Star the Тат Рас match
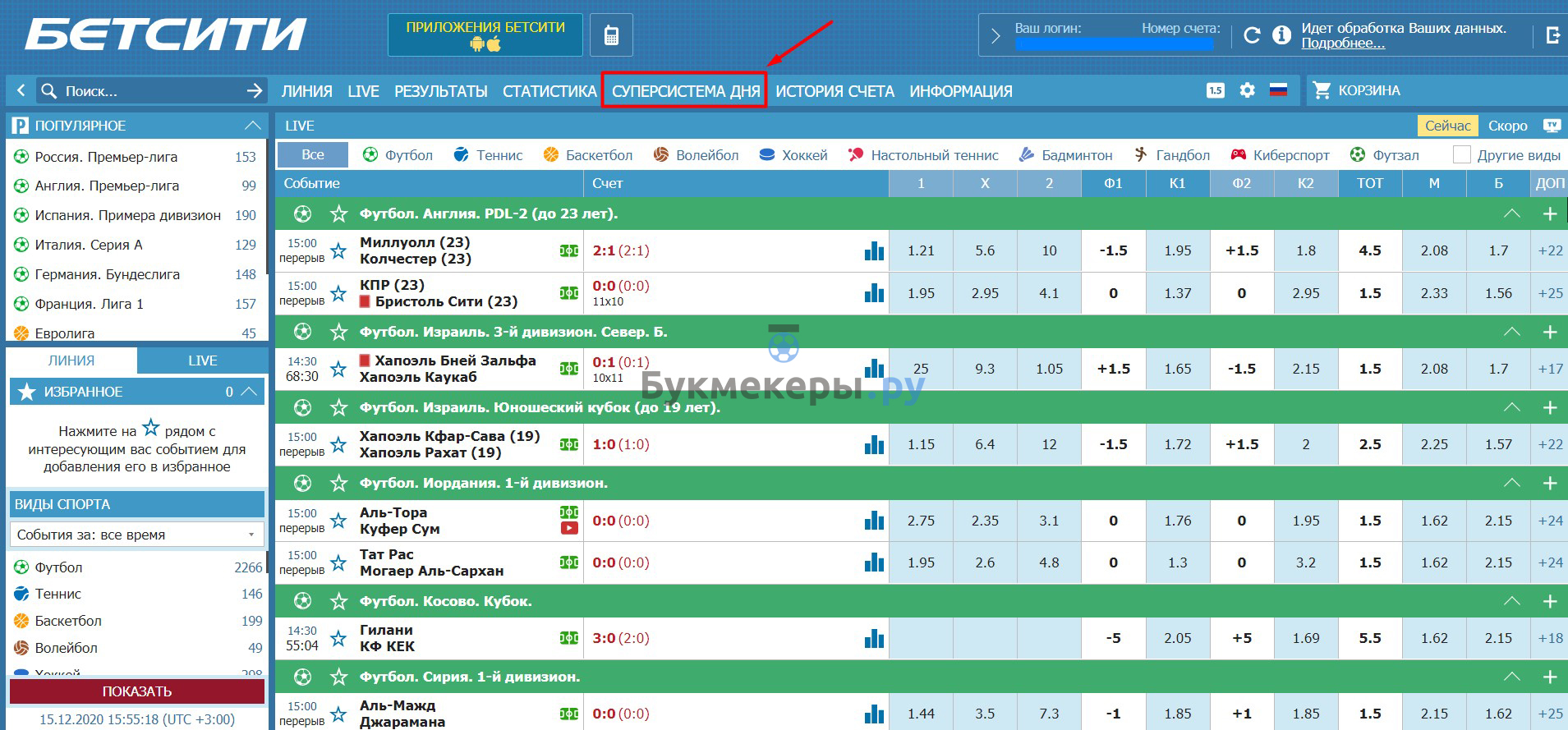This screenshot has height=730, width=1568. [338, 562]
